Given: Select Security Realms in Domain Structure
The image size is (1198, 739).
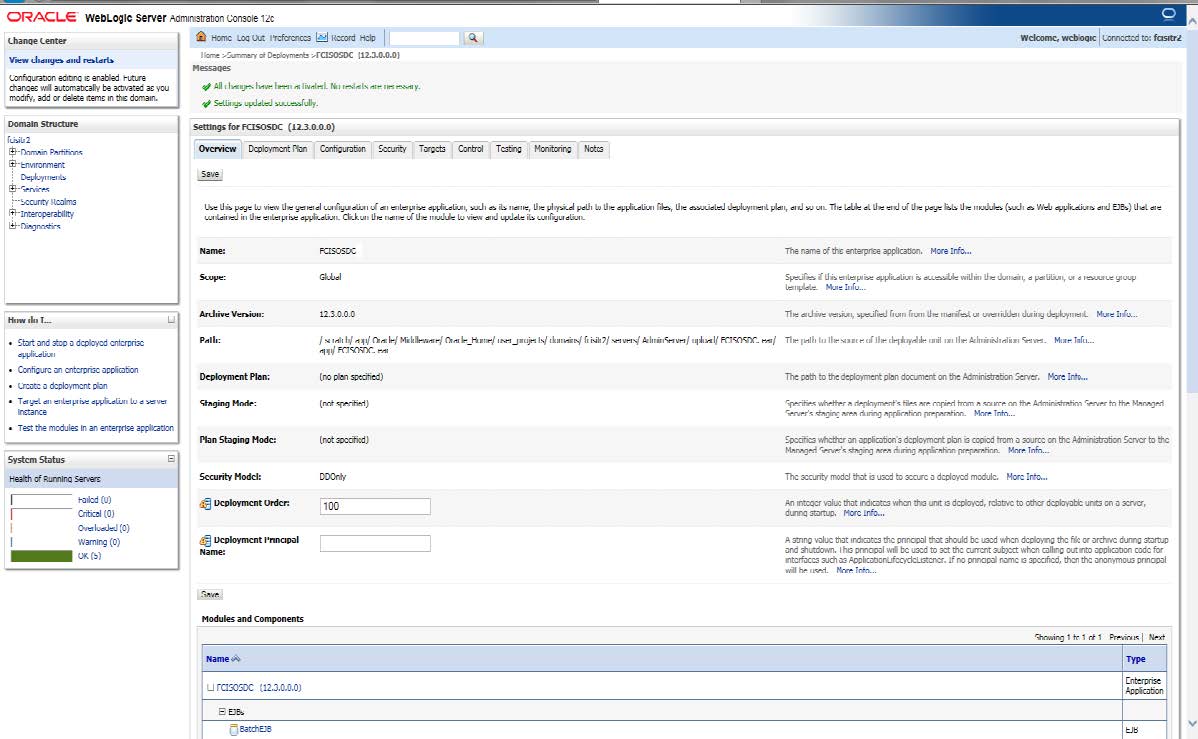Looking at the screenshot, I should coord(48,202).
